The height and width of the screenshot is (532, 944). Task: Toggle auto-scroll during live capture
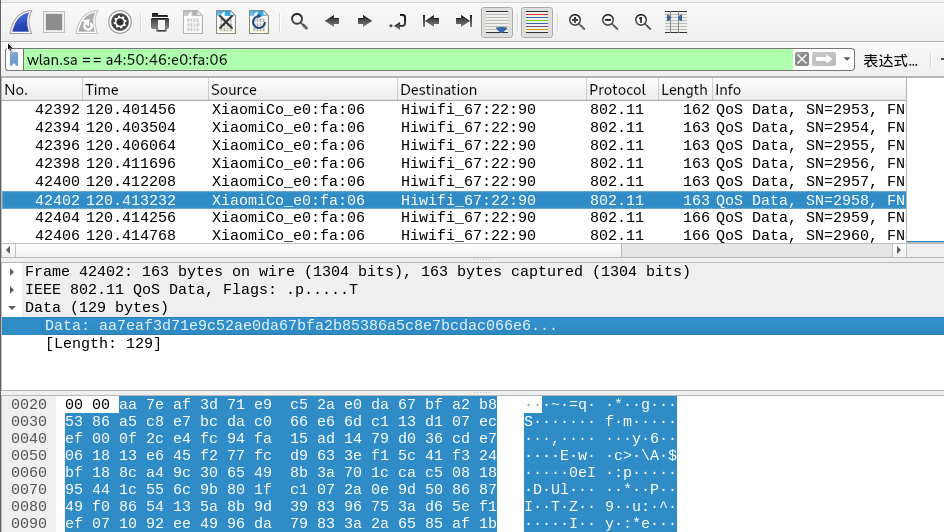click(x=497, y=22)
